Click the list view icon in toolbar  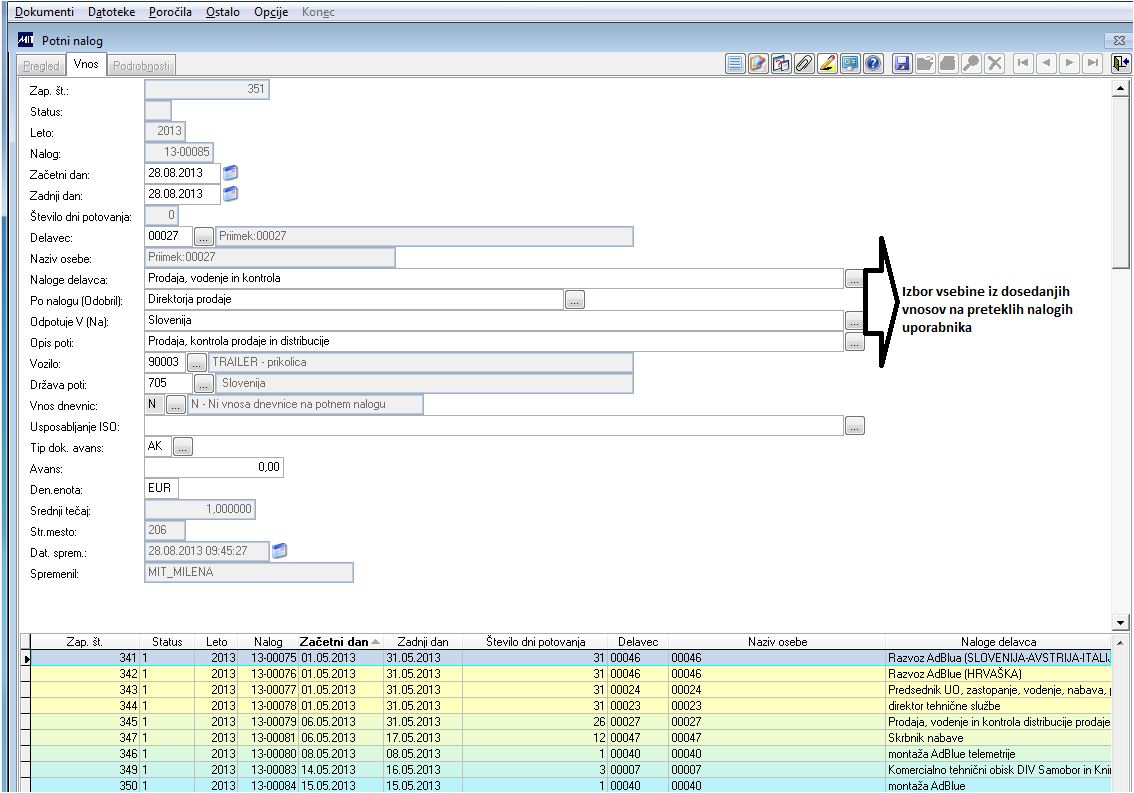pyautogui.click(x=735, y=64)
